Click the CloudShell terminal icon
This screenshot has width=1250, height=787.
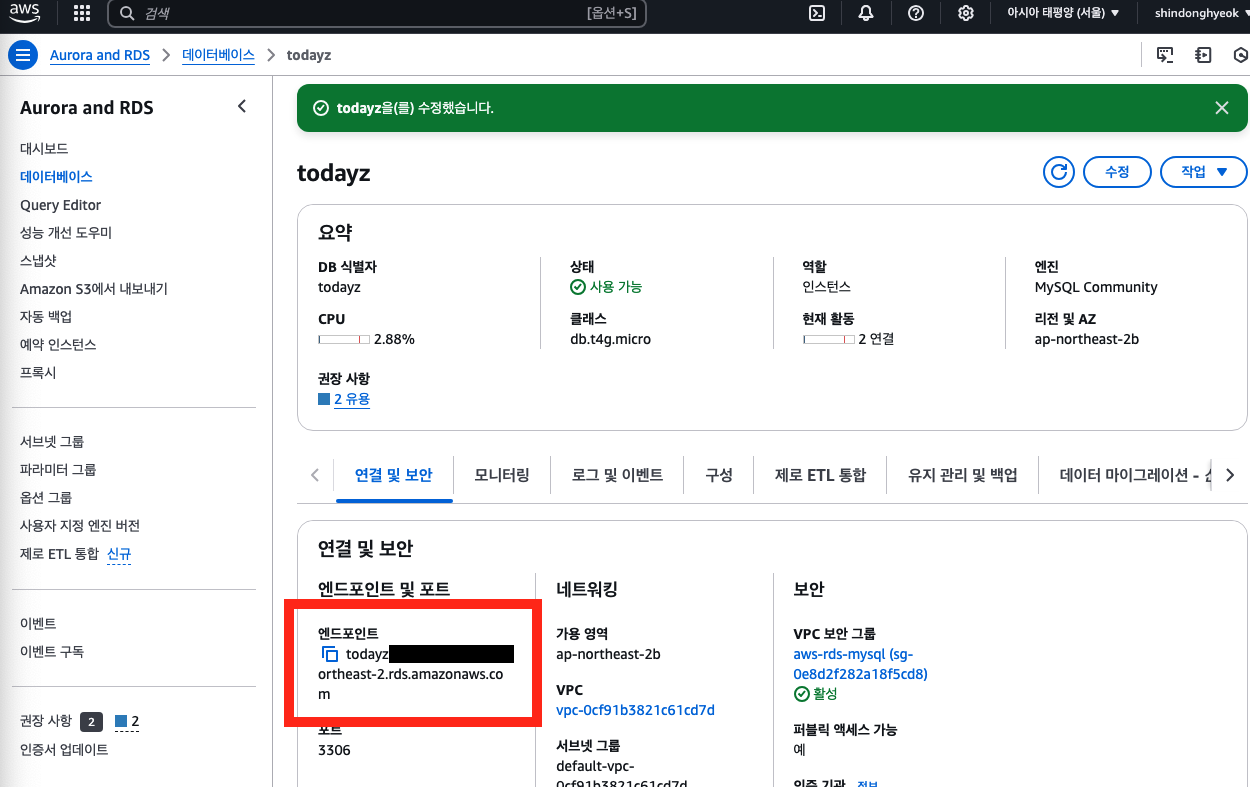pyautogui.click(x=817, y=13)
